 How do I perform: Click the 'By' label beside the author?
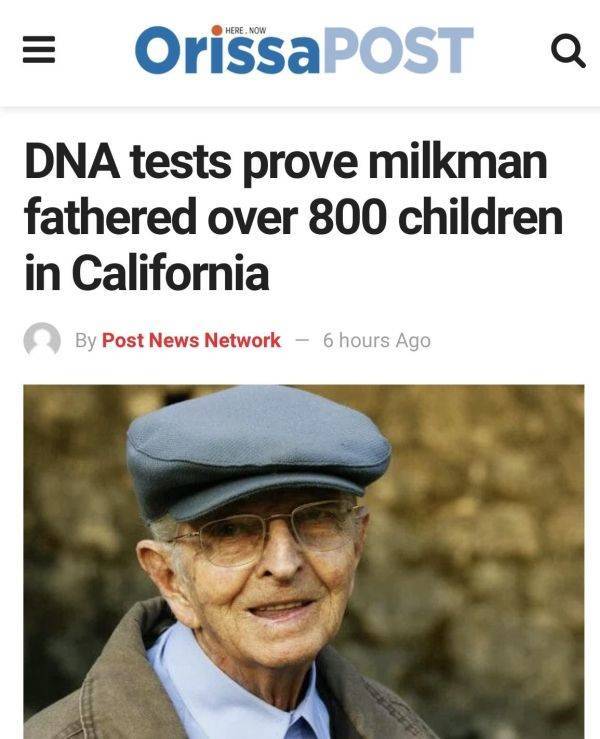tap(85, 341)
